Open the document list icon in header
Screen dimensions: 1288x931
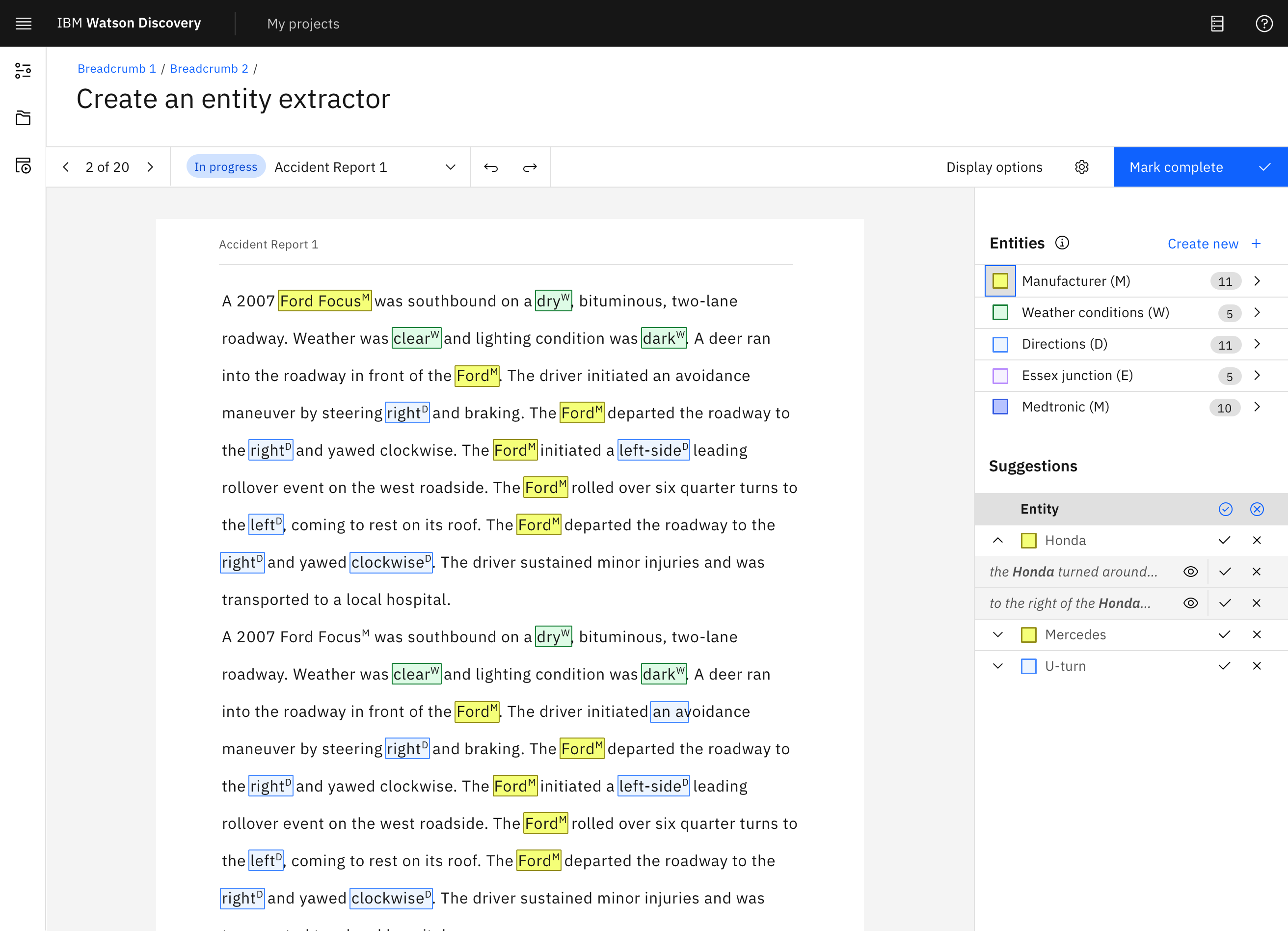[1217, 23]
